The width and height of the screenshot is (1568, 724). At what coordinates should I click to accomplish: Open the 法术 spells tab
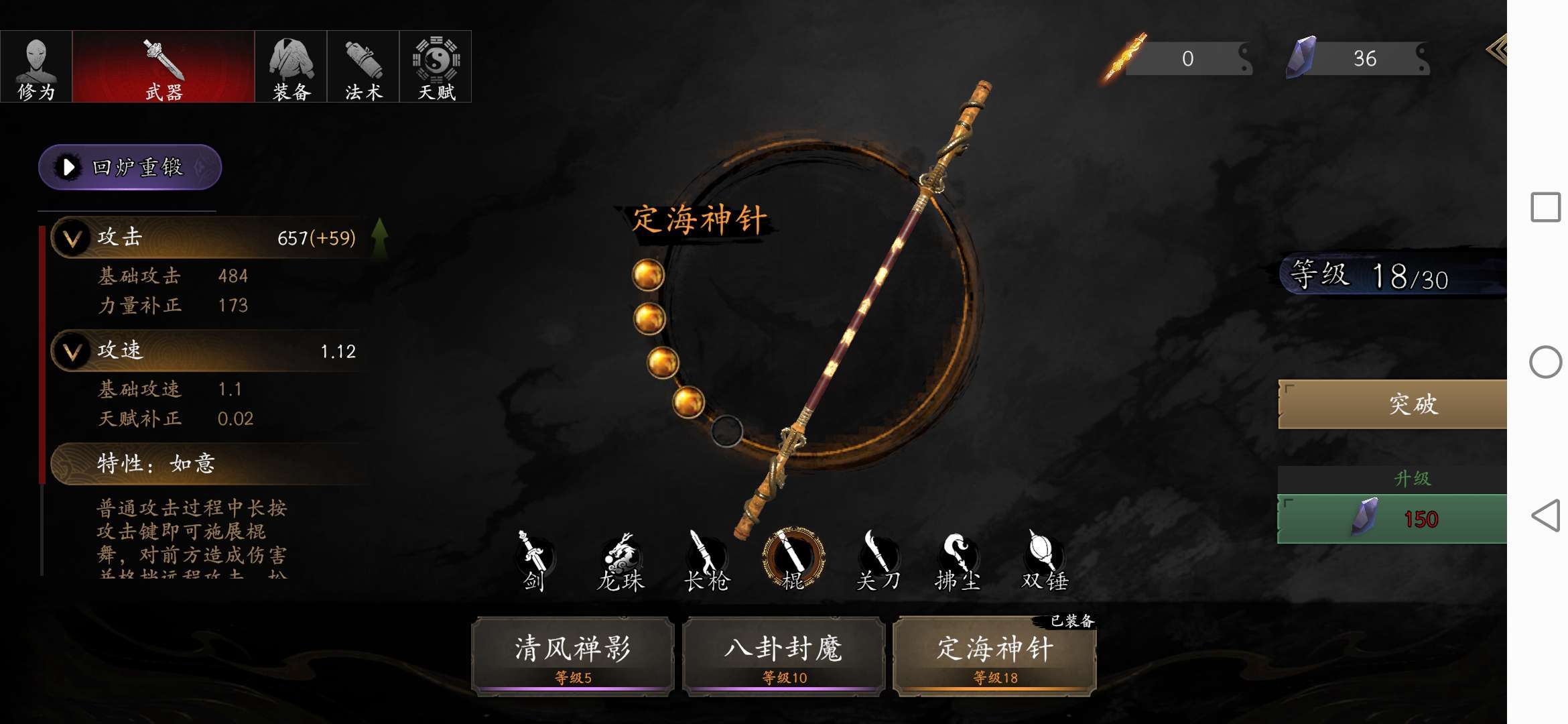[x=363, y=66]
